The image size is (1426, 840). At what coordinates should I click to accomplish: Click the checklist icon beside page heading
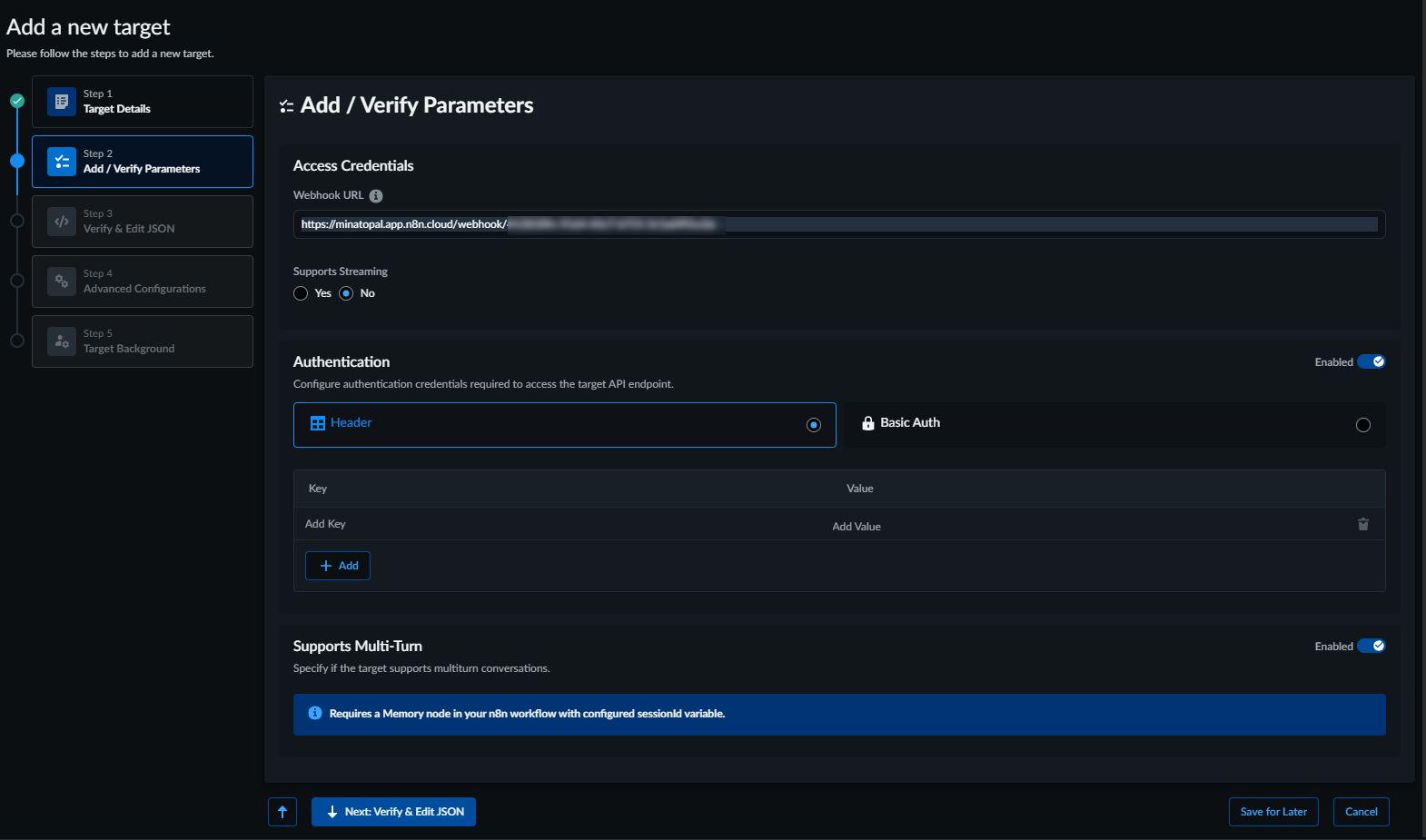[x=286, y=106]
